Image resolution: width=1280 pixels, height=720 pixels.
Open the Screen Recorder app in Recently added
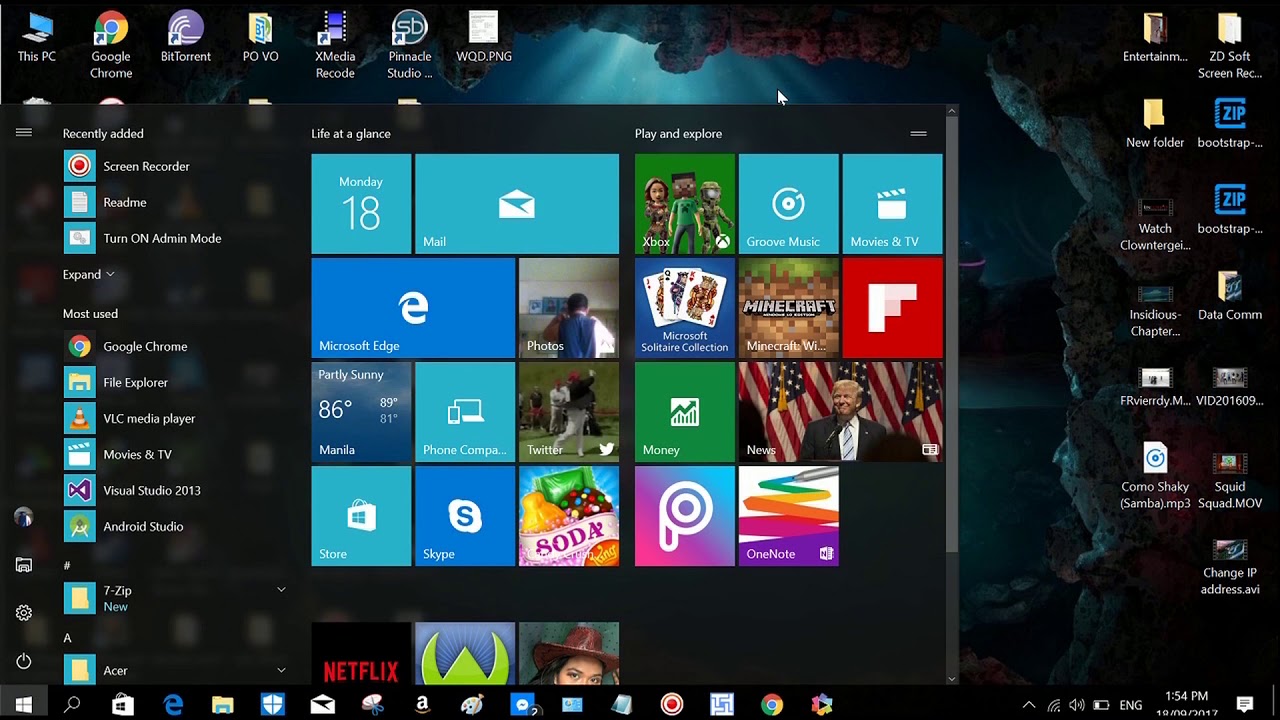175,166
